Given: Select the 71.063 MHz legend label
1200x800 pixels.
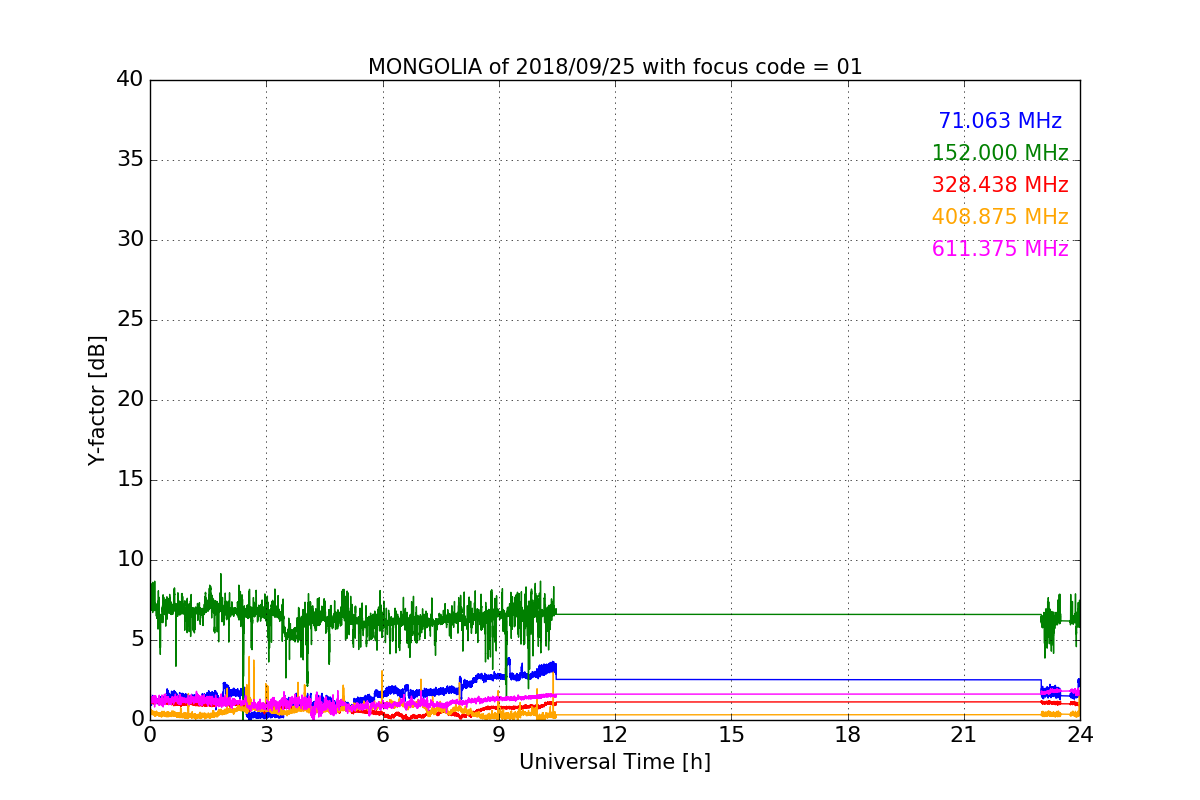Looking at the screenshot, I should pyautogui.click(x=1000, y=121).
